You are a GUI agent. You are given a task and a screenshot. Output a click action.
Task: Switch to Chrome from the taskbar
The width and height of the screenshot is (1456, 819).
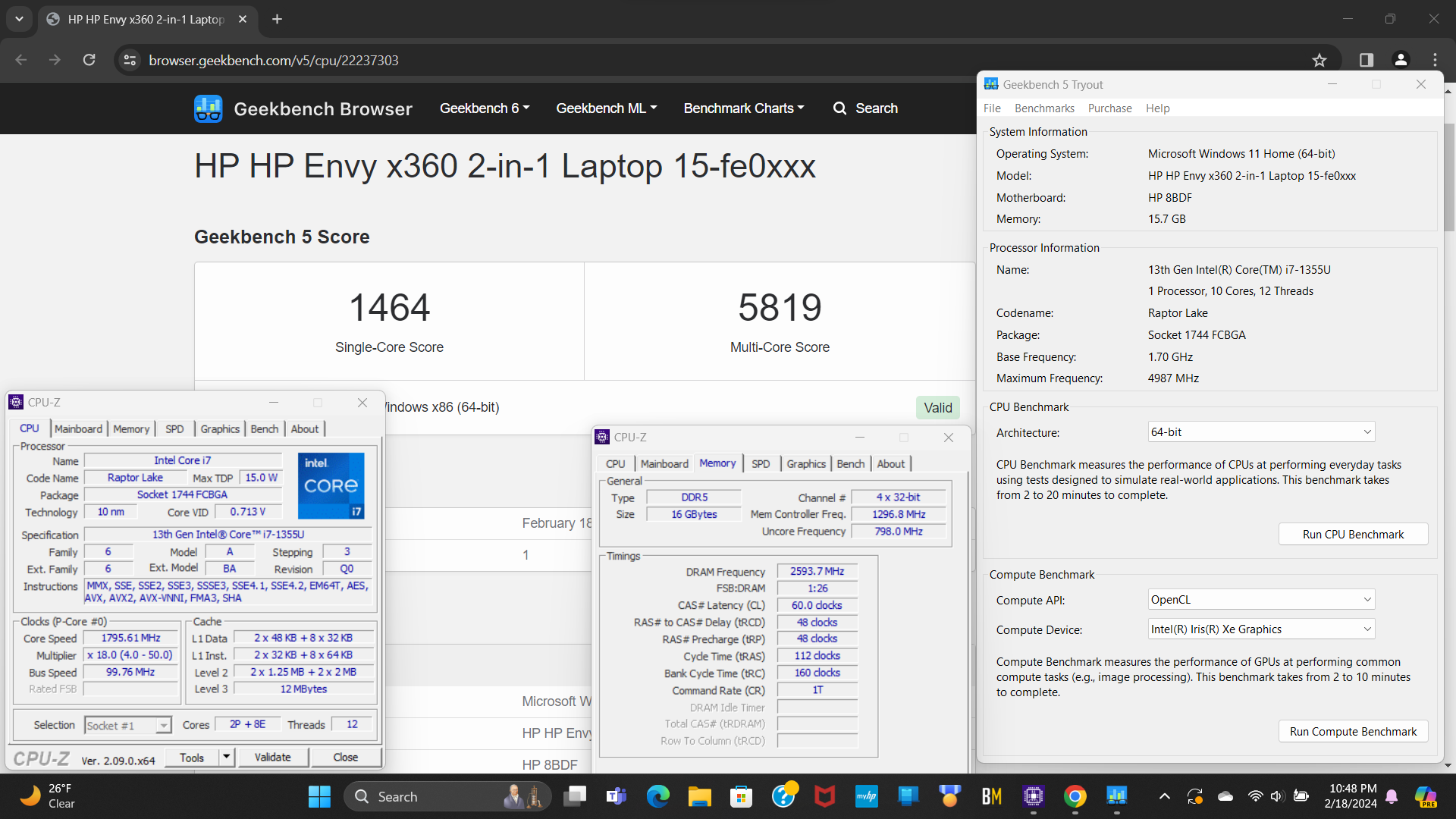coord(1075,796)
